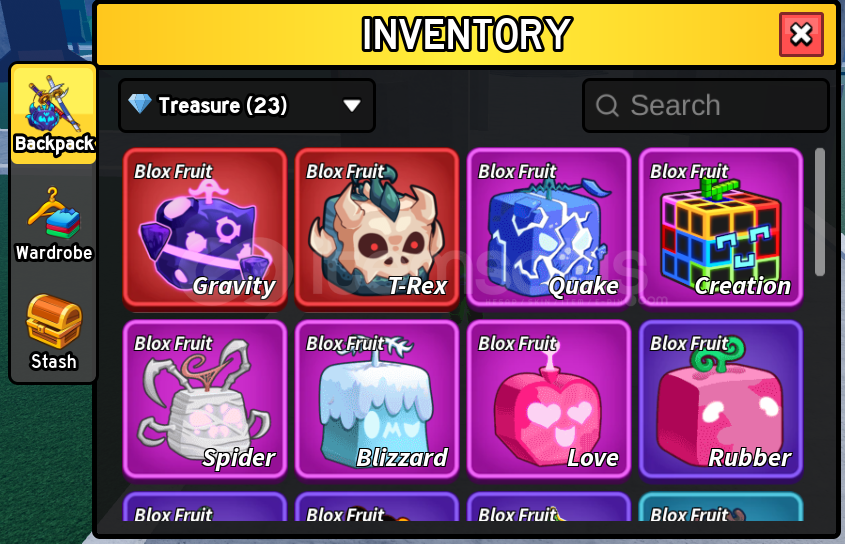Expand the Treasure (23) category dropdown
Screen dimensions: 845x544
point(247,105)
